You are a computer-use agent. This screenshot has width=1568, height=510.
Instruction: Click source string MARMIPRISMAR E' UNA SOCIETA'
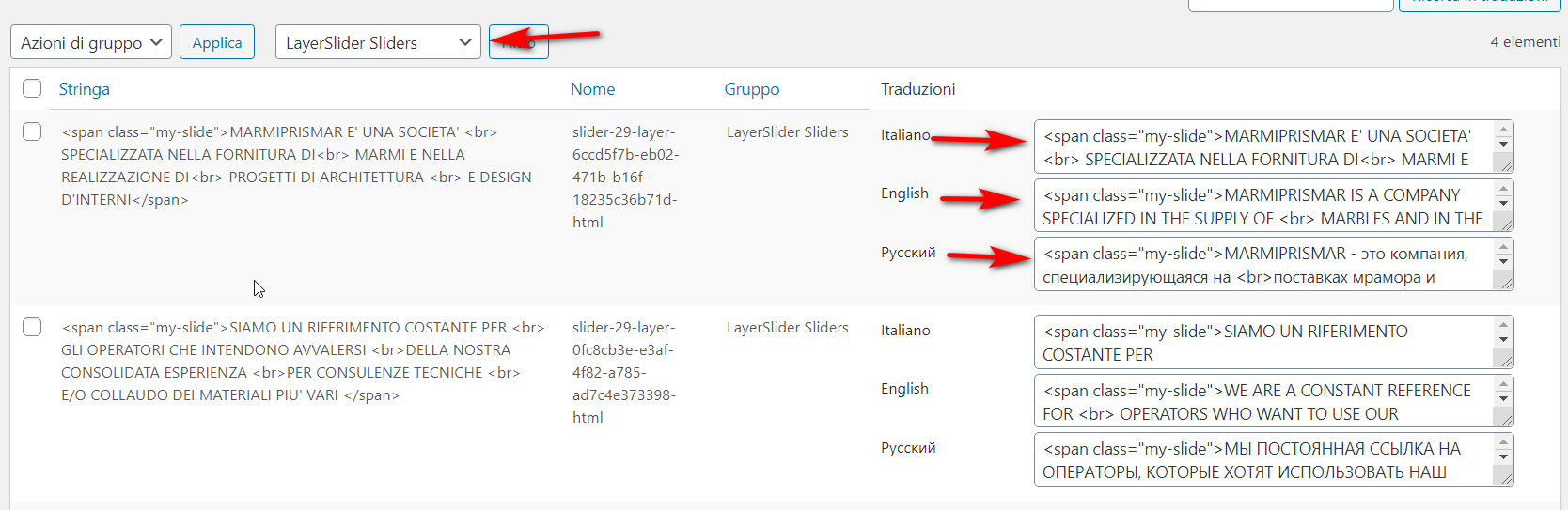(296, 166)
